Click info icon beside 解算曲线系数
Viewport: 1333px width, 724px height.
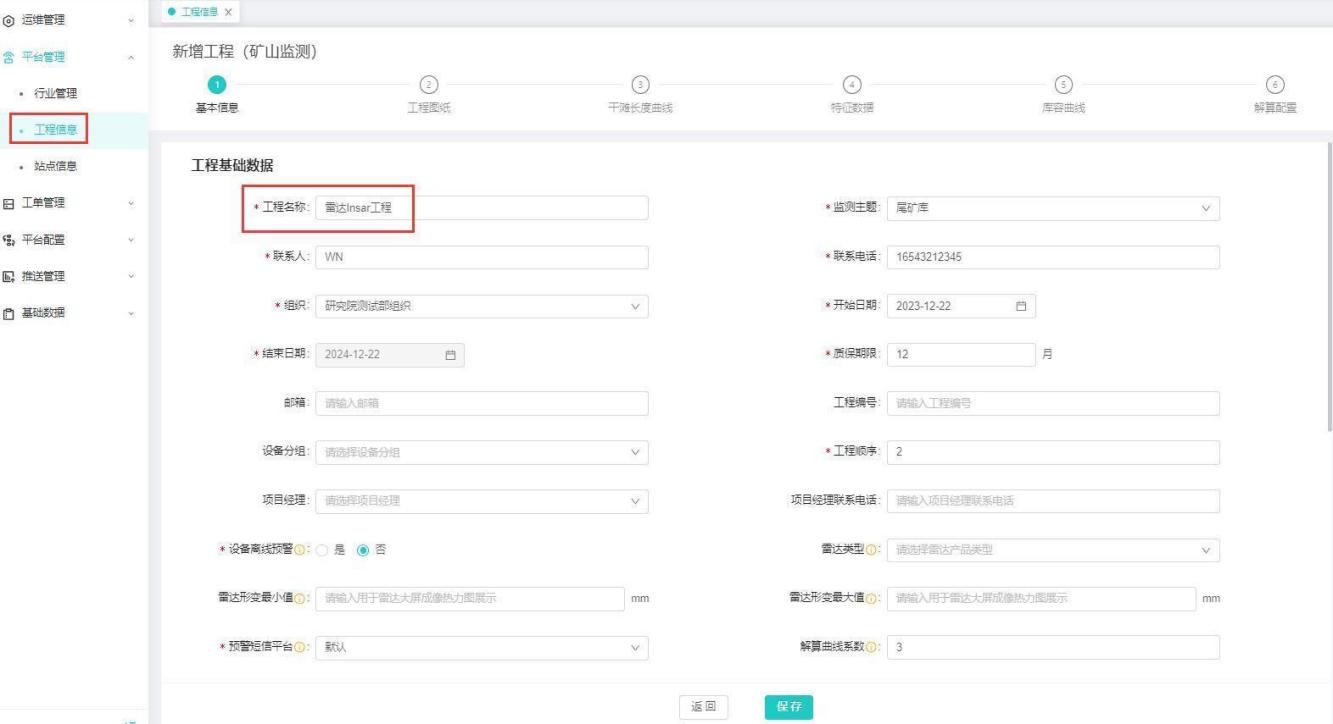pyautogui.click(x=871, y=647)
